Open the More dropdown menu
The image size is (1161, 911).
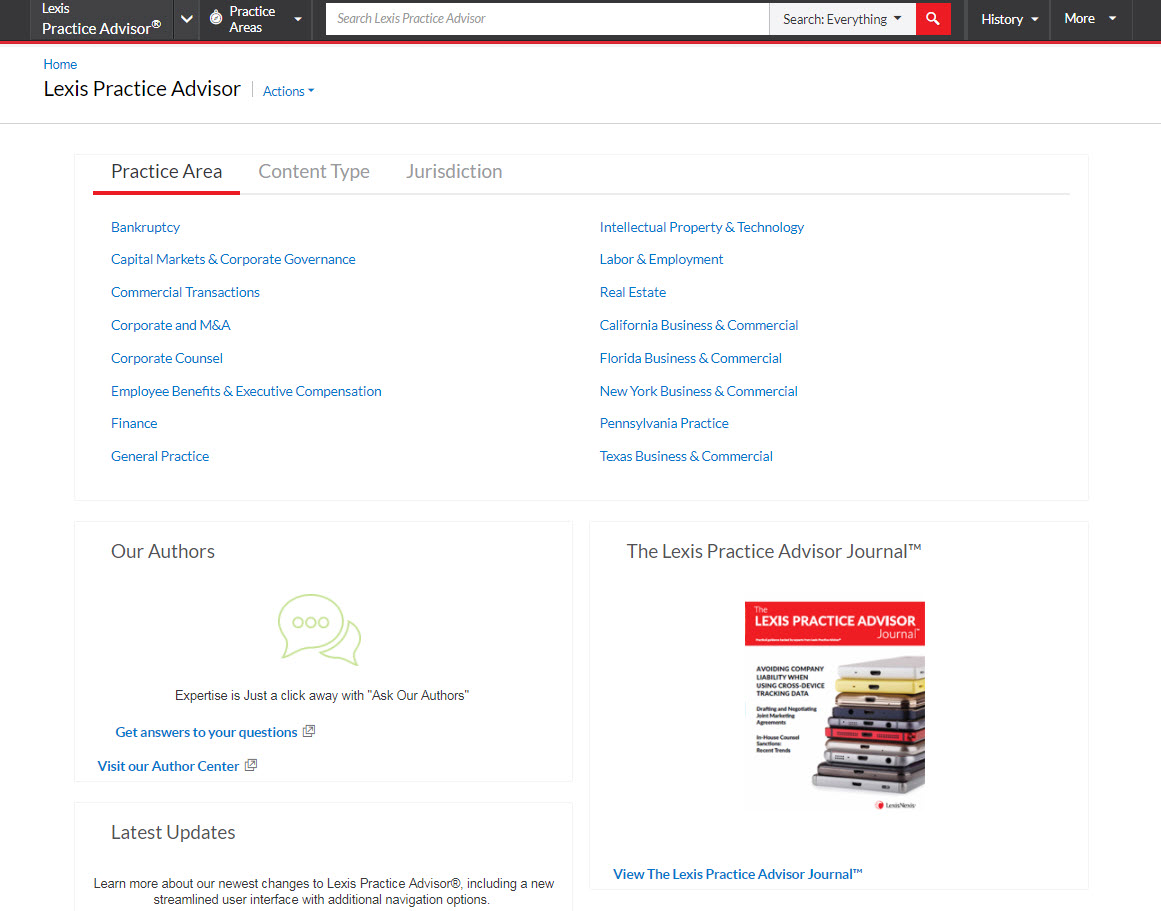[x=1090, y=19]
